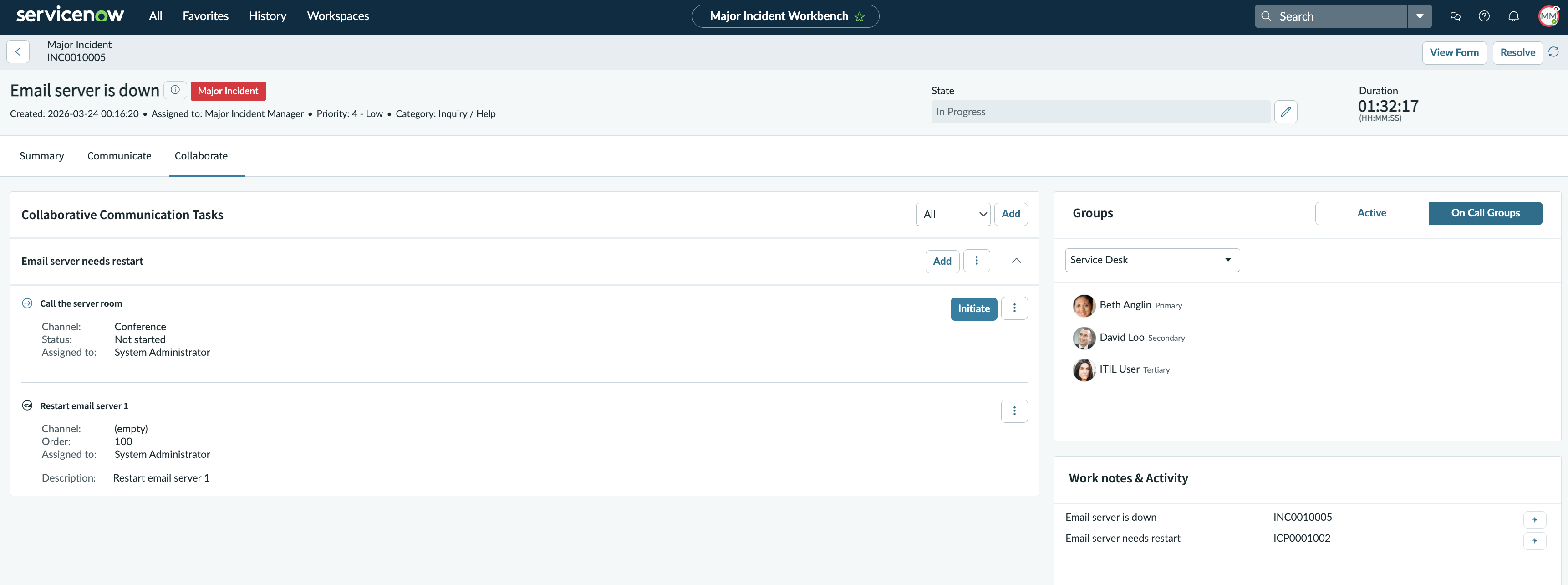
Task: Open more options for Call the server room
Action: tap(1014, 308)
